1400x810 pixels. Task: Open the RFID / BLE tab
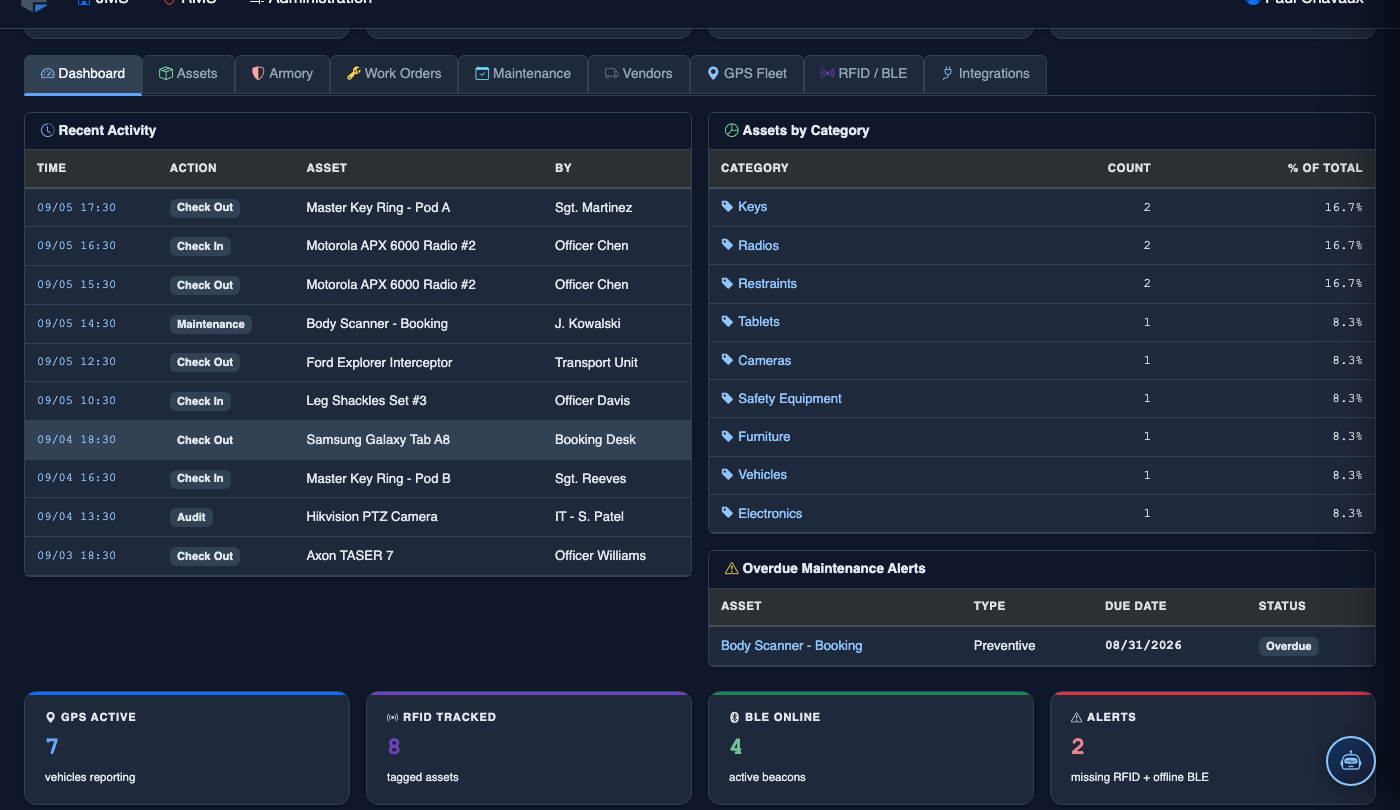click(864, 74)
